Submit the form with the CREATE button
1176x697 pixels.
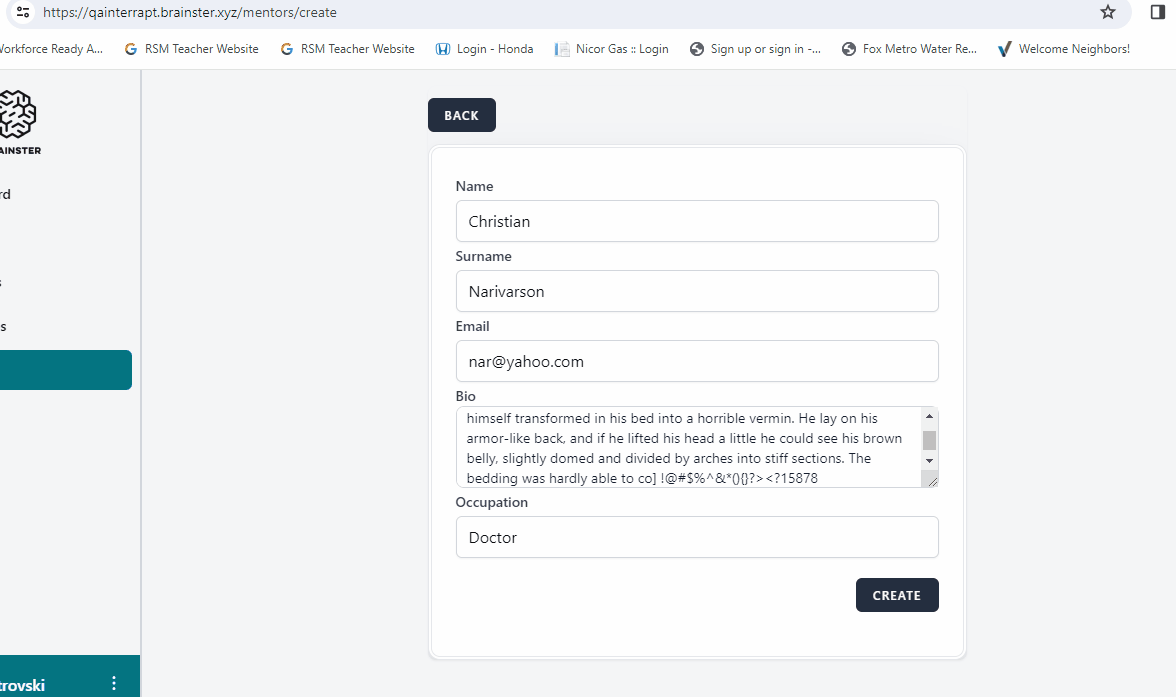pos(897,595)
